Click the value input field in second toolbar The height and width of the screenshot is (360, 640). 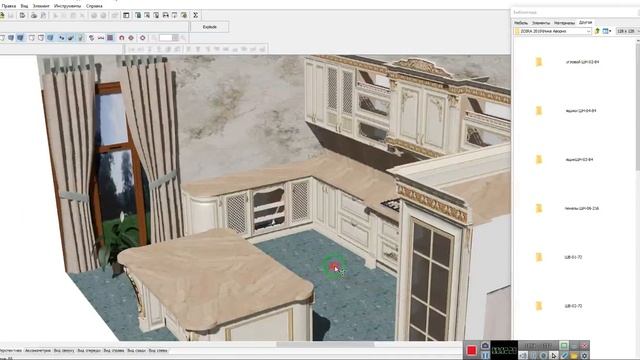pyautogui.click(x=166, y=38)
